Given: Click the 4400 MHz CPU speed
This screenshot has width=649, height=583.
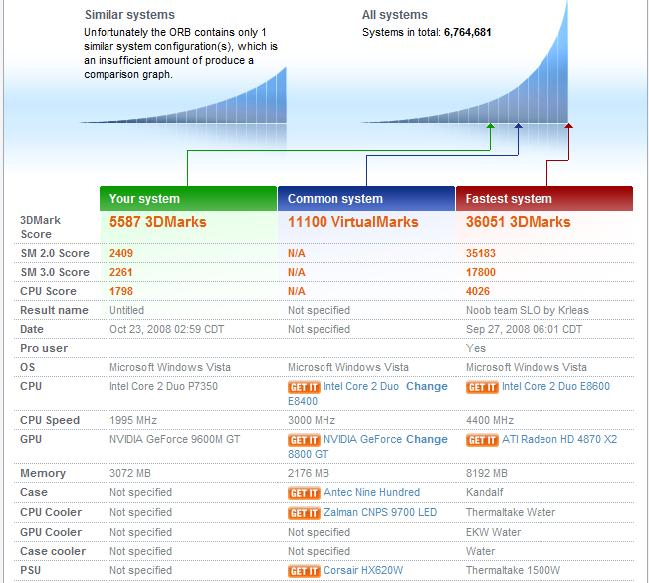Looking at the screenshot, I should [x=490, y=420].
